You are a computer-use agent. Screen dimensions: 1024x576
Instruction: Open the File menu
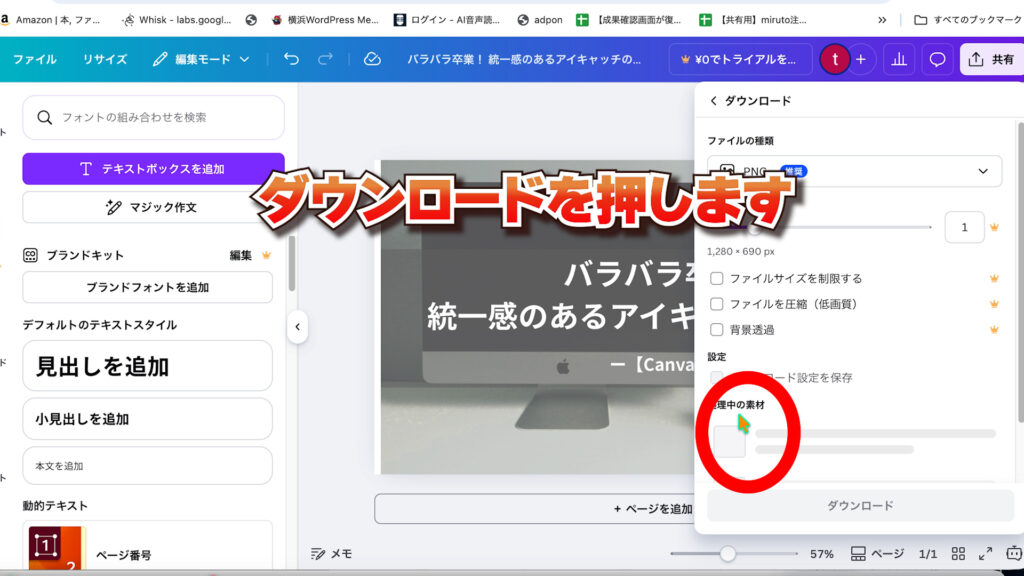coord(34,59)
